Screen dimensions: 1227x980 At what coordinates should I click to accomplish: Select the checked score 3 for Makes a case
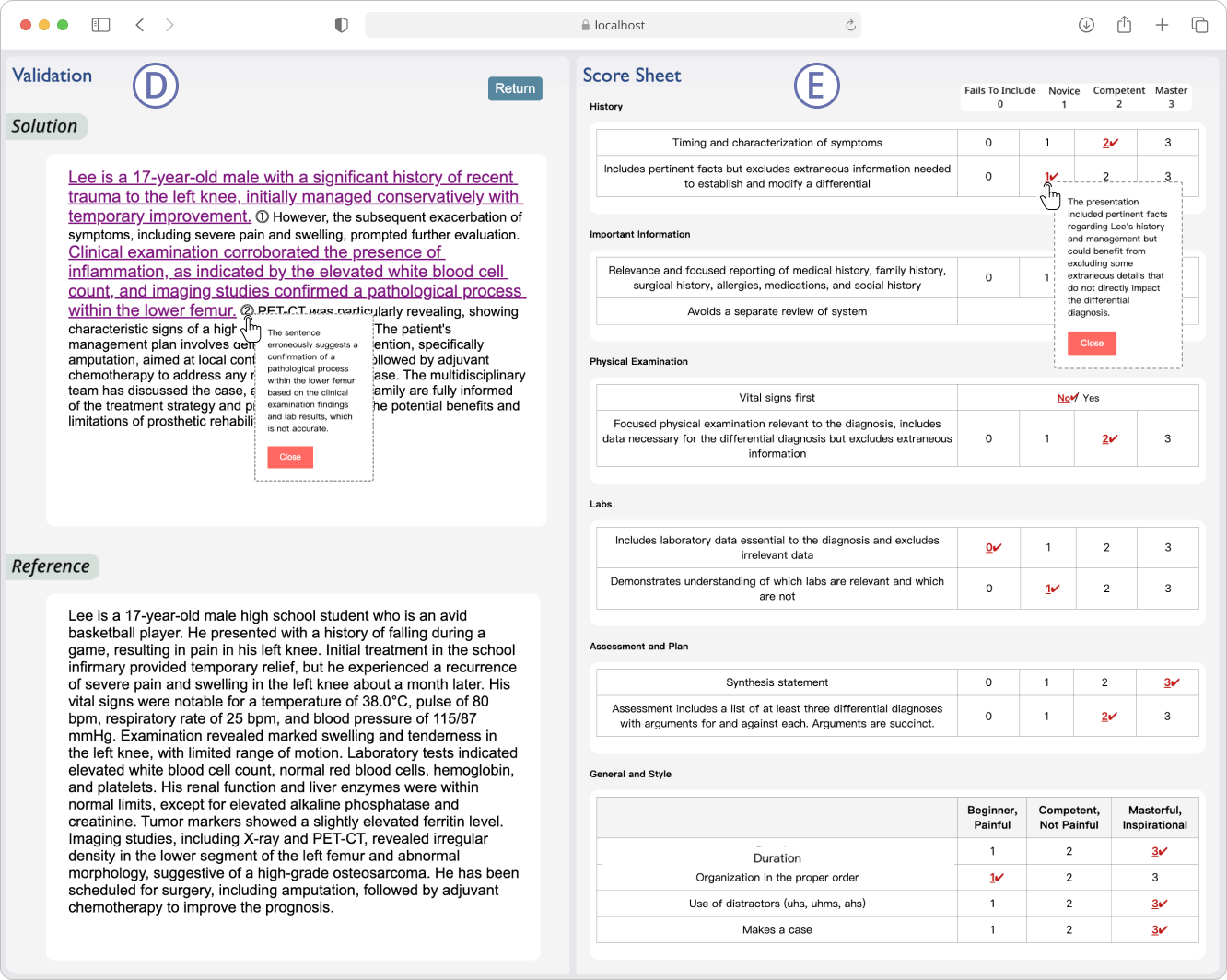[1158, 929]
